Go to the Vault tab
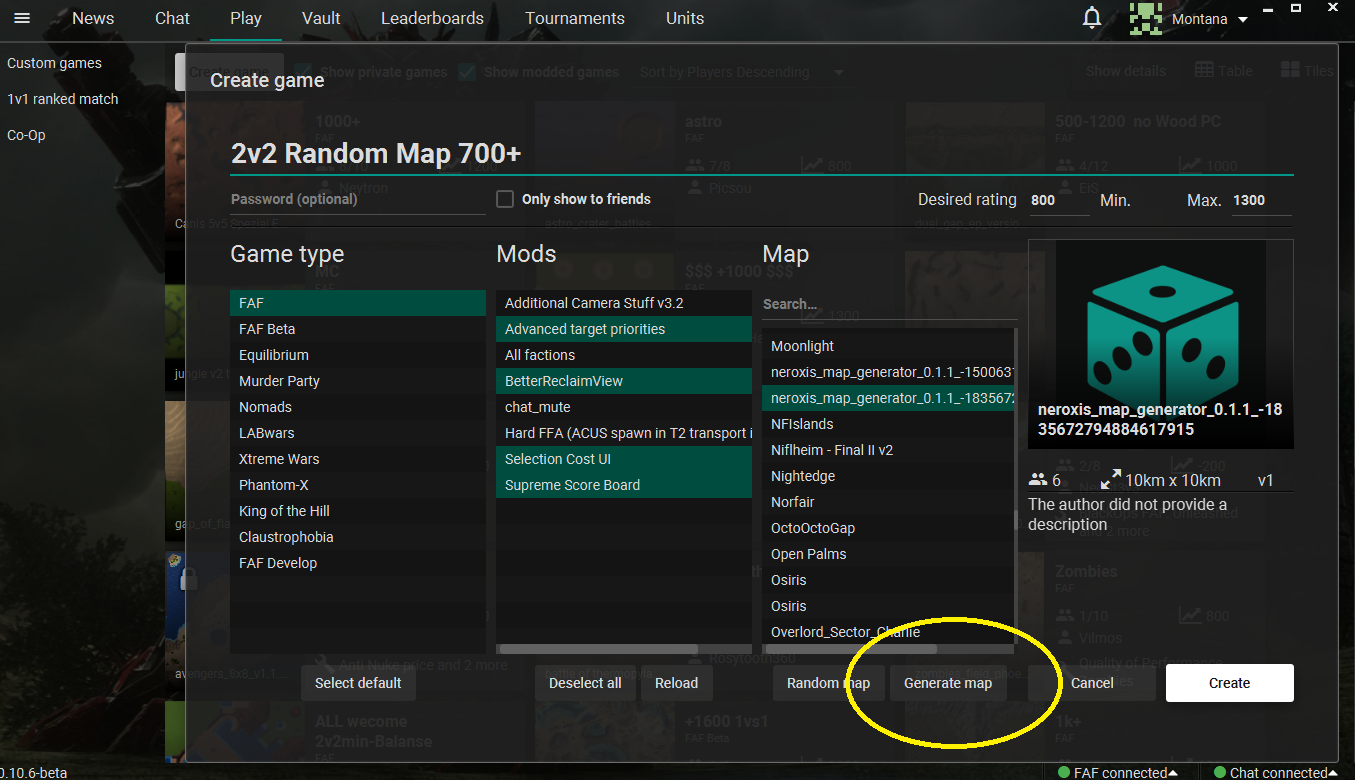 tap(321, 18)
